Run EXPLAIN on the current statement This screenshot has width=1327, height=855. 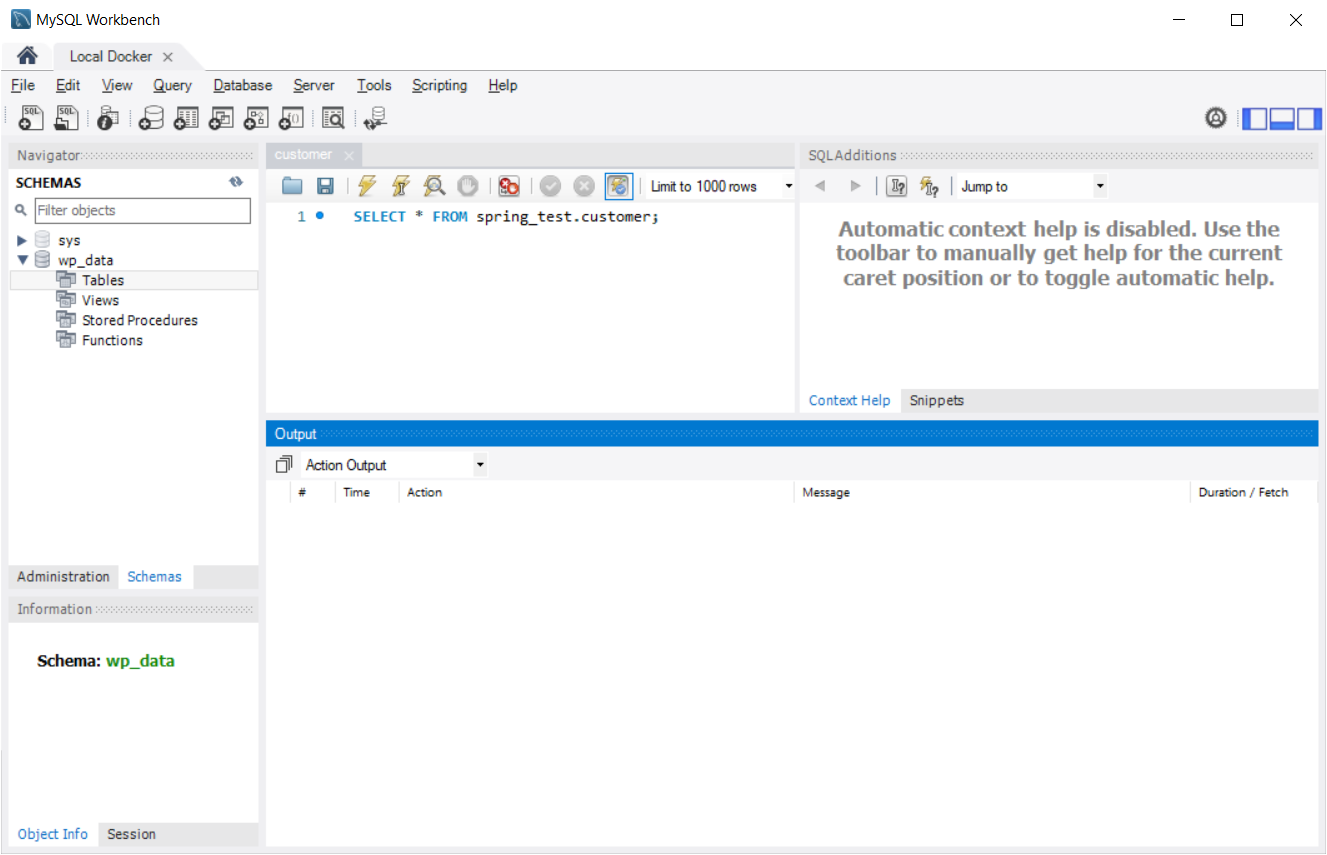tap(434, 186)
